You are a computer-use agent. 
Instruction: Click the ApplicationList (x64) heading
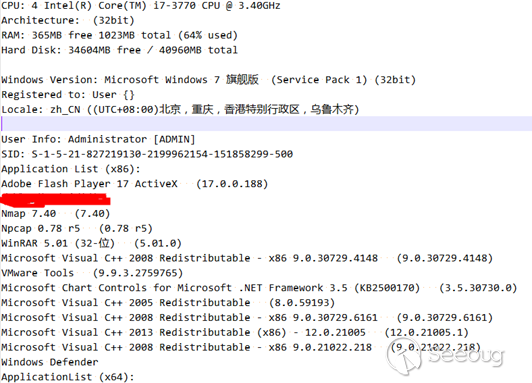point(68,377)
